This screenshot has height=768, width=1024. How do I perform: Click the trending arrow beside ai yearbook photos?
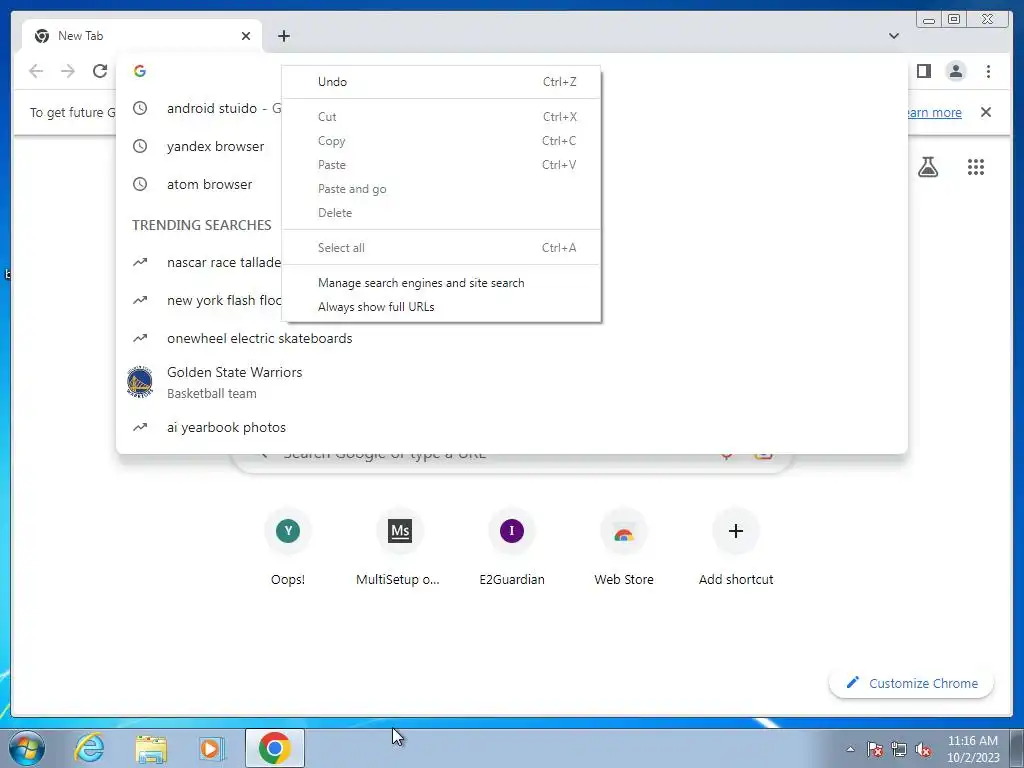pos(140,428)
